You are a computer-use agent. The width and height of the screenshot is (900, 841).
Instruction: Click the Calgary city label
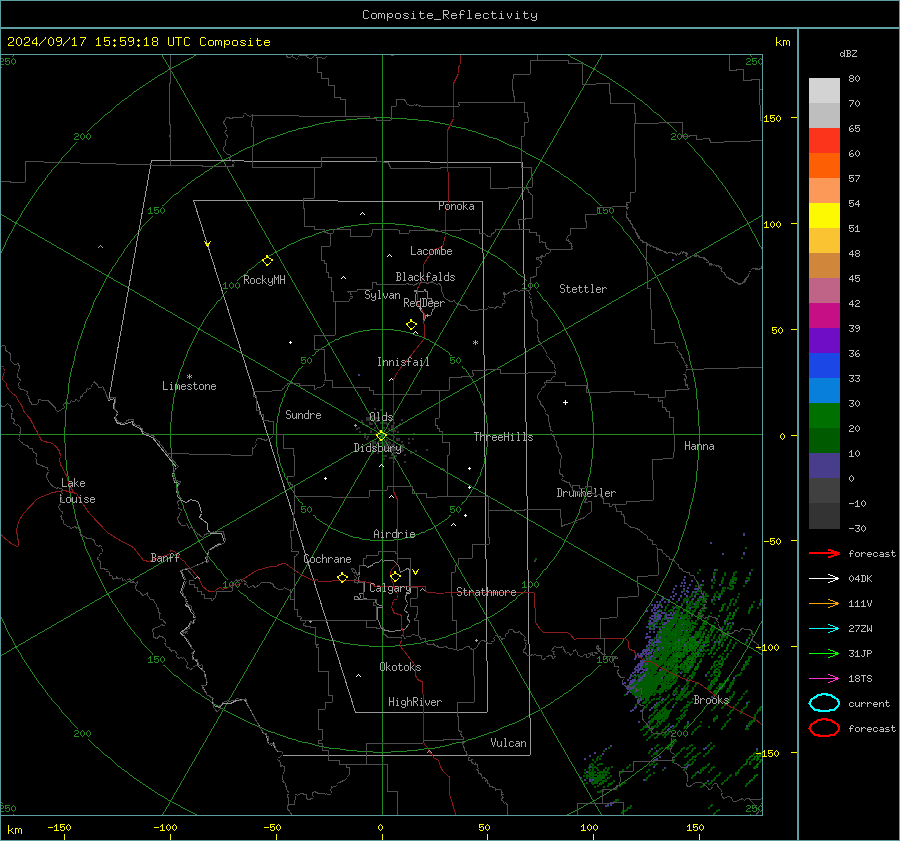pos(390,588)
